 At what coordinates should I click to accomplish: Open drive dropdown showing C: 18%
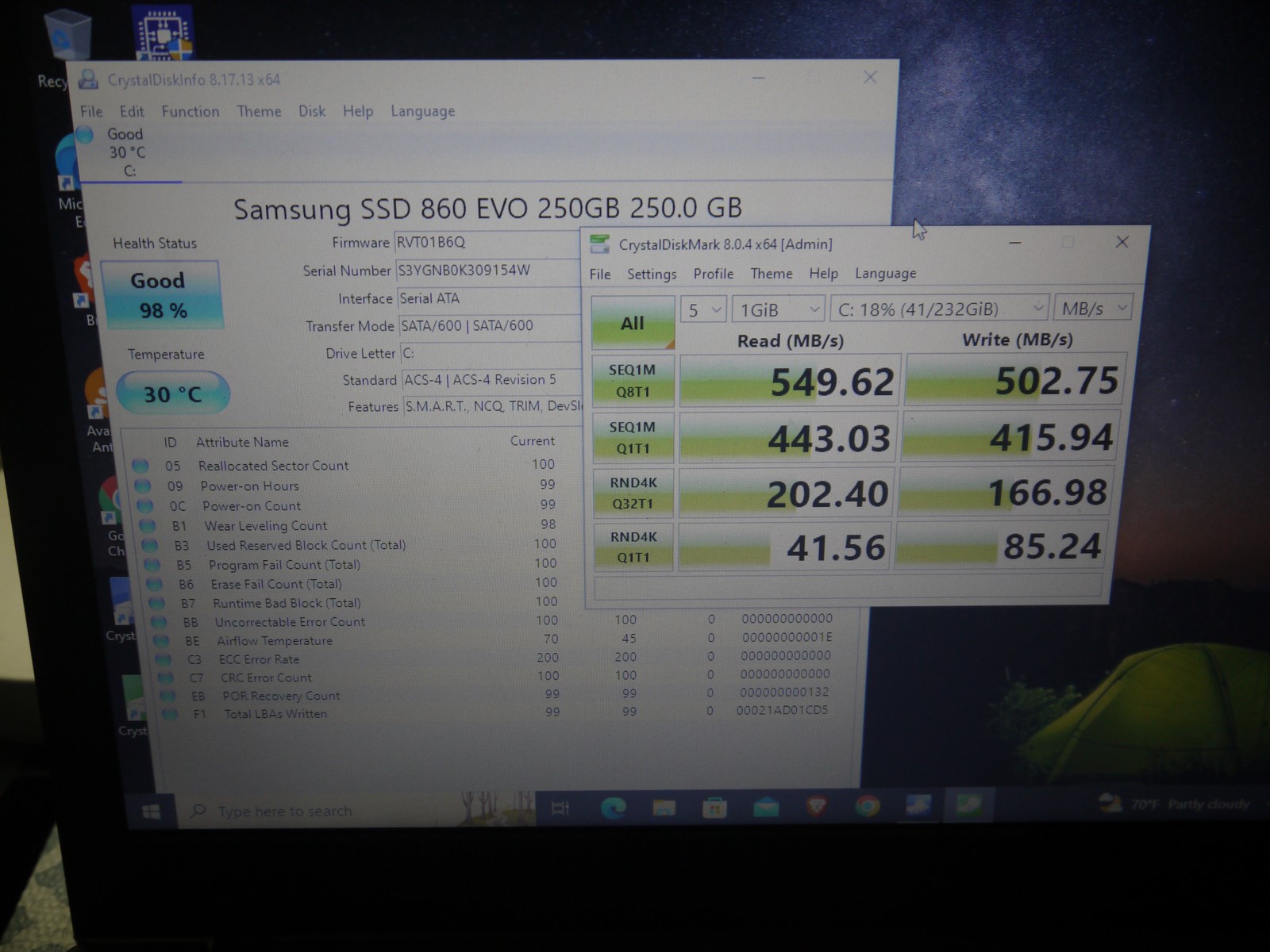(940, 309)
